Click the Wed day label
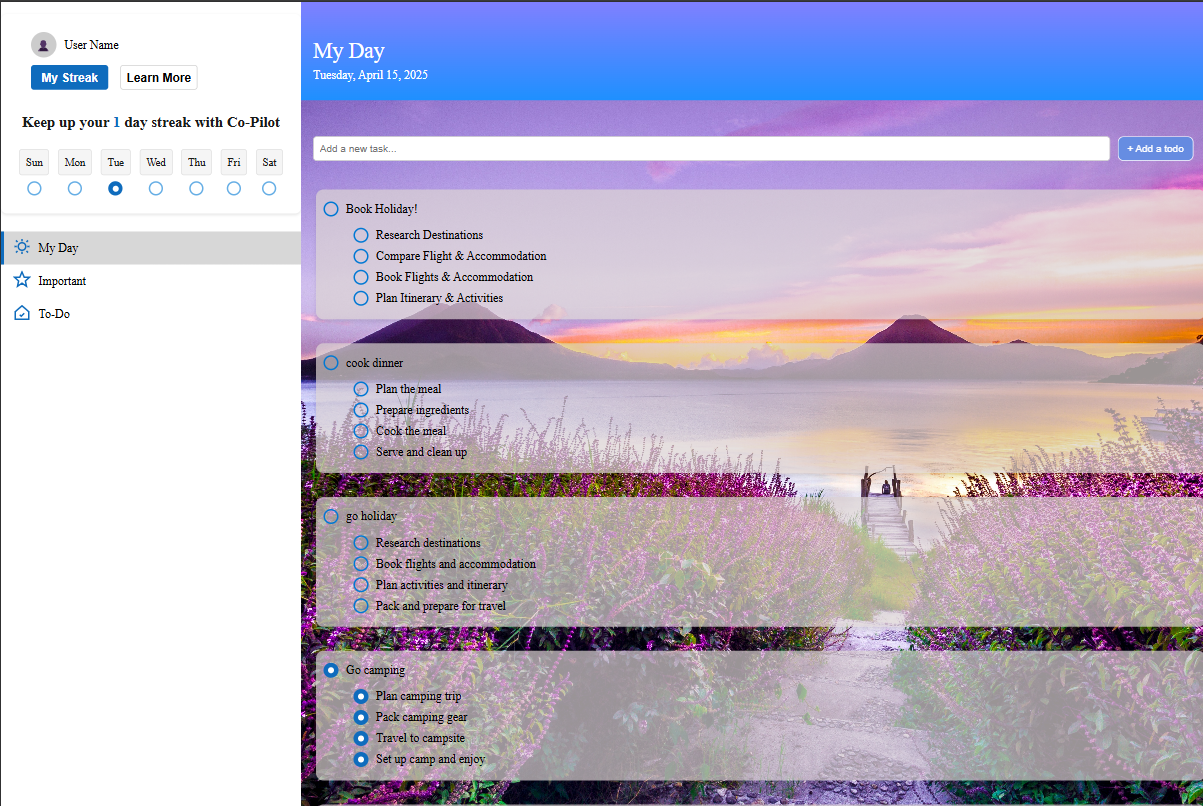The image size is (1203, 806). 156,162
